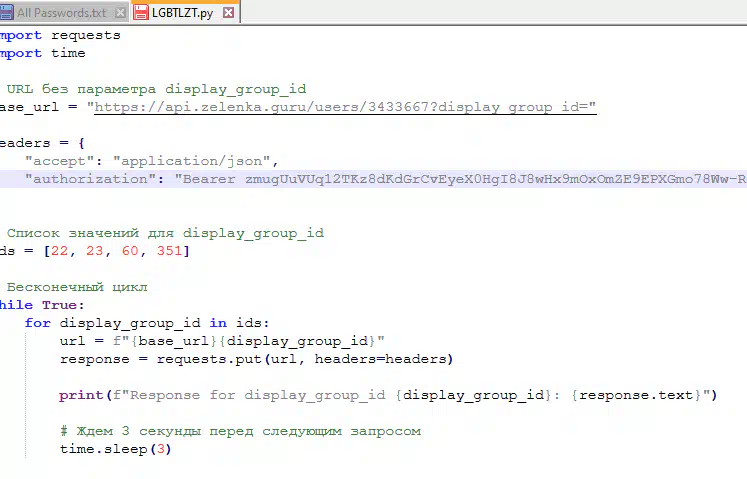Click the number 3 in time.sleep call

tap(161, 449)
